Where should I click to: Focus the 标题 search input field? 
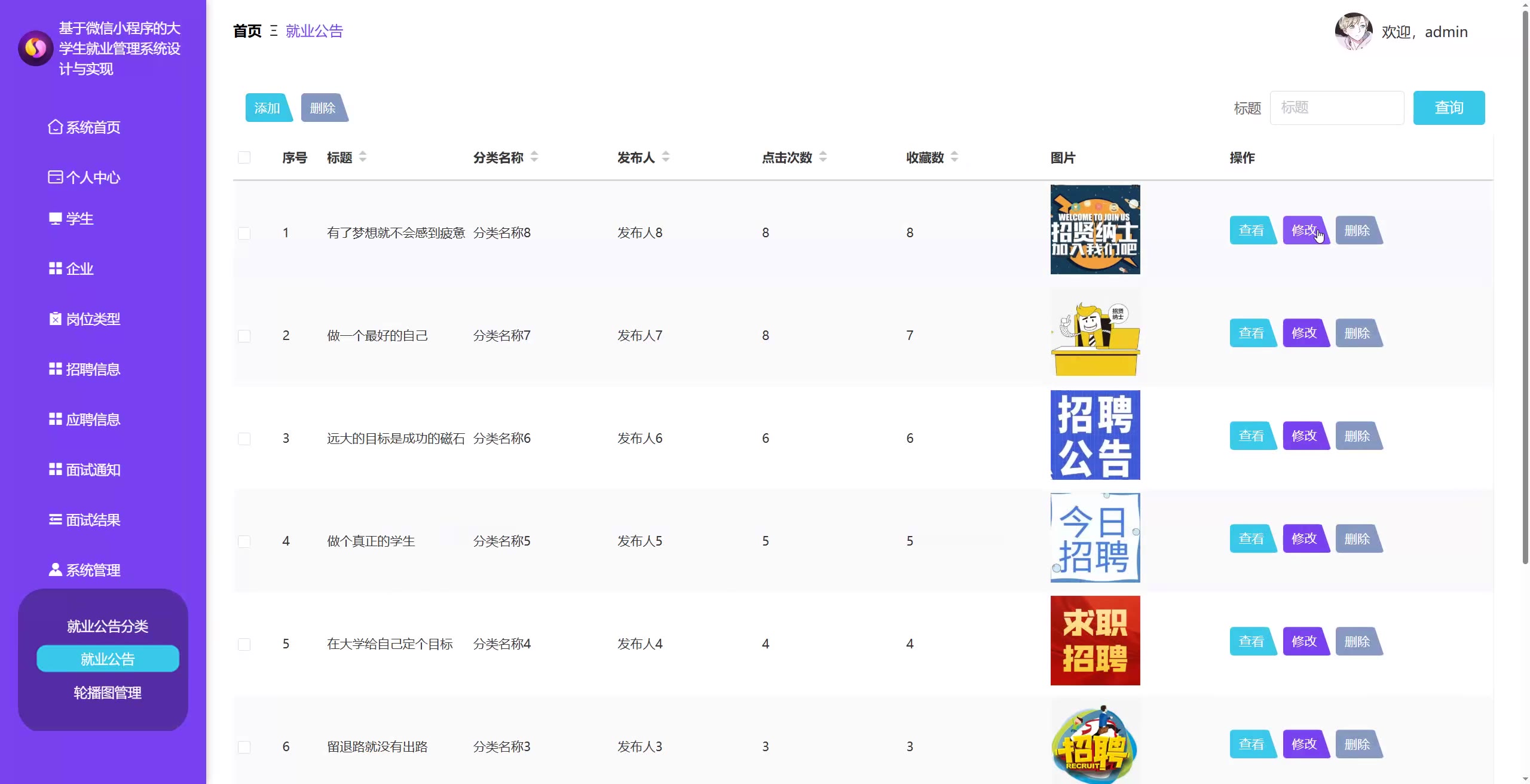[x=1336, y=108]
